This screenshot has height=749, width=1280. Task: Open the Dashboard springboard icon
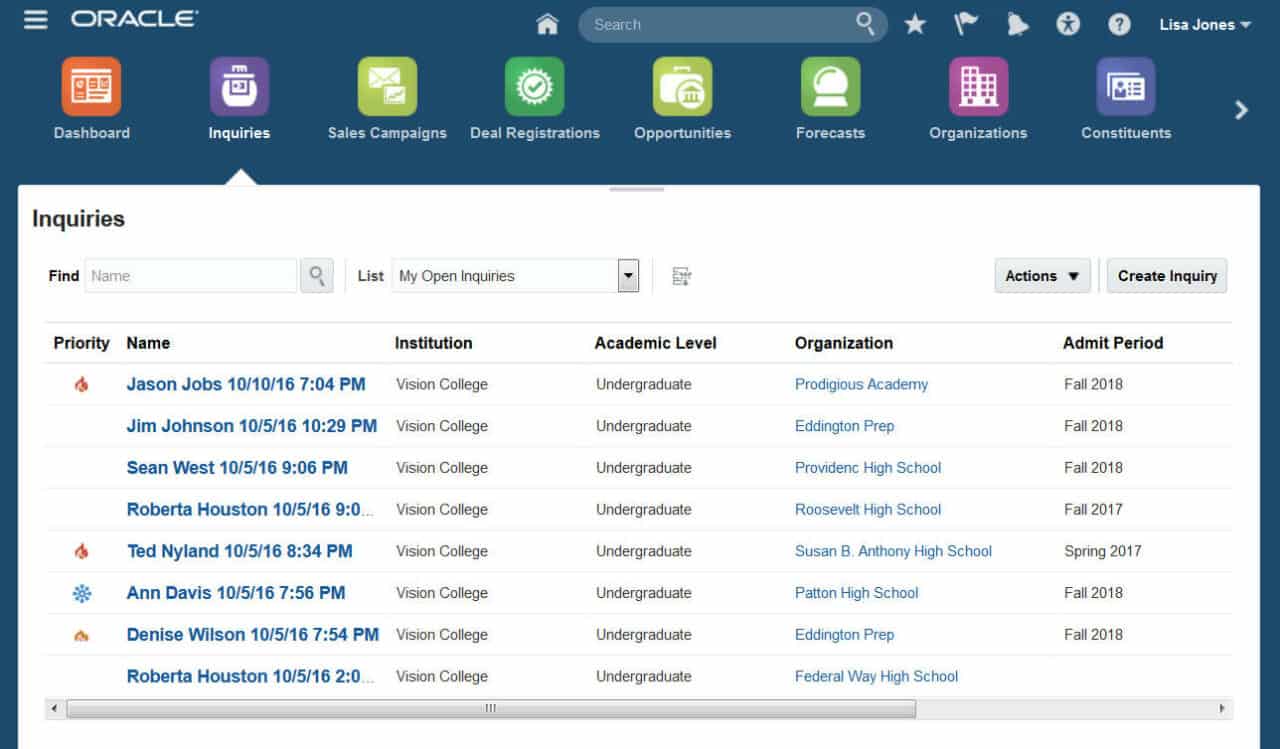(91, 86)
